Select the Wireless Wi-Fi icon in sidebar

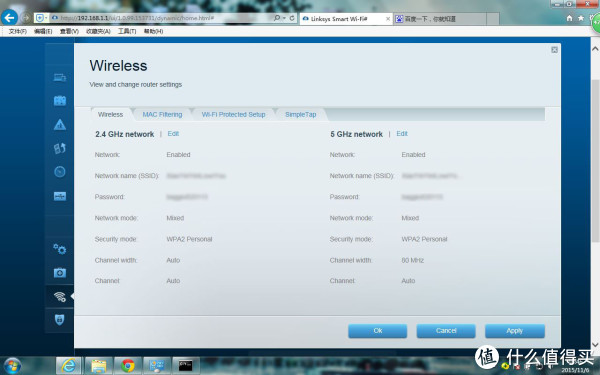[60, 297]
